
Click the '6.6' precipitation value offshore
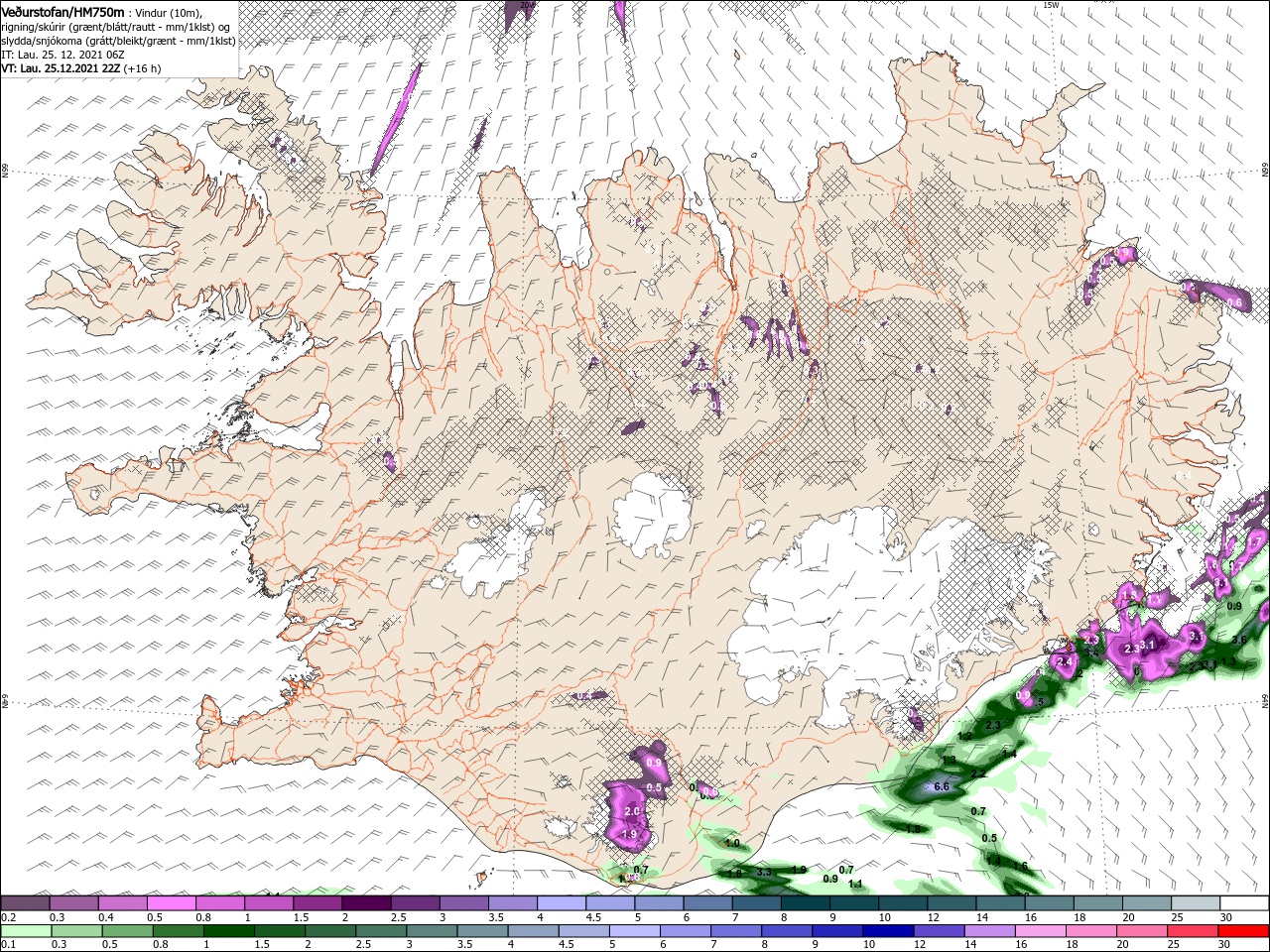click(943, 786)
